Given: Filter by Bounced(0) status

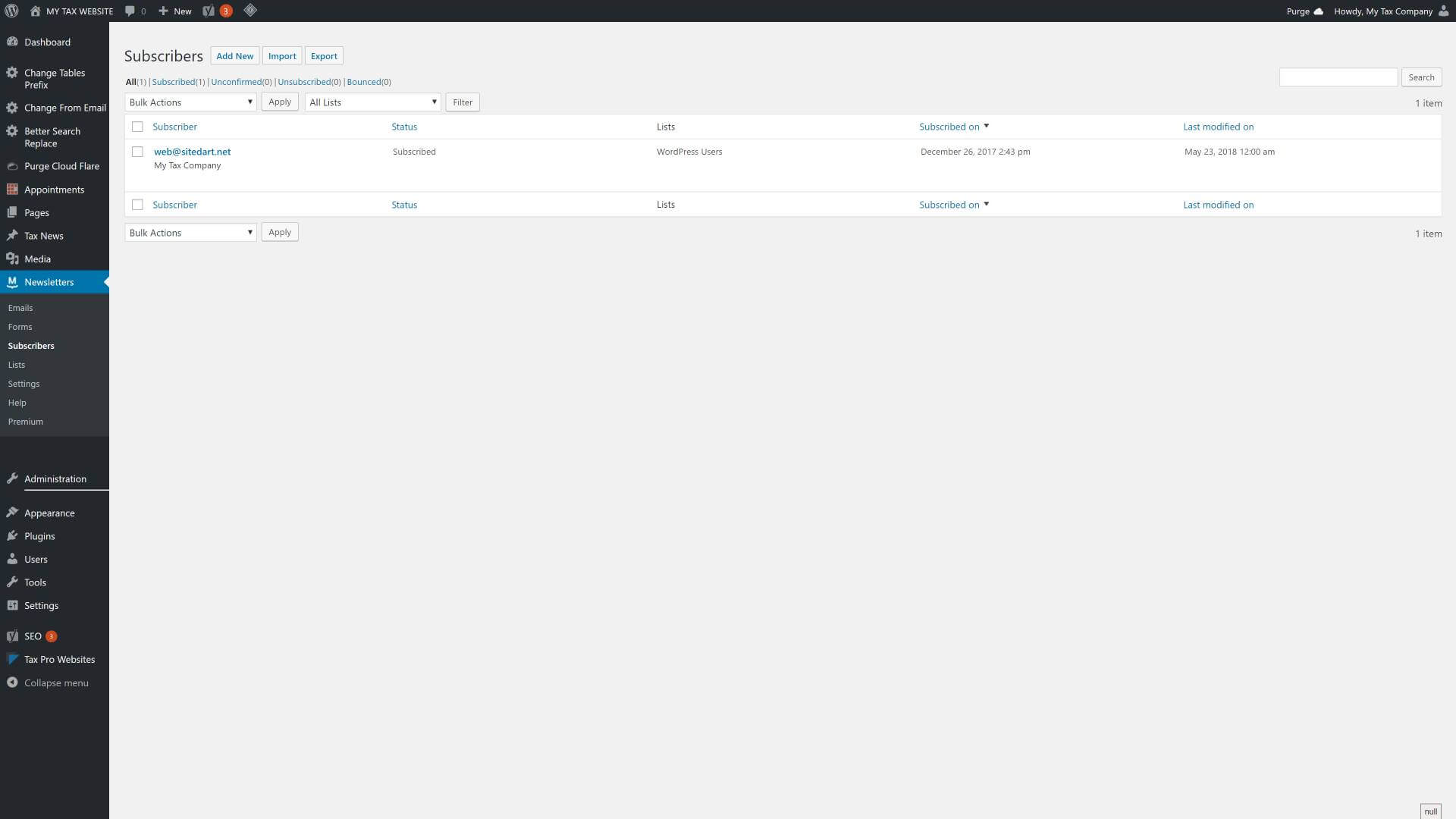Looking at the screenshot, I should (369, 82).
